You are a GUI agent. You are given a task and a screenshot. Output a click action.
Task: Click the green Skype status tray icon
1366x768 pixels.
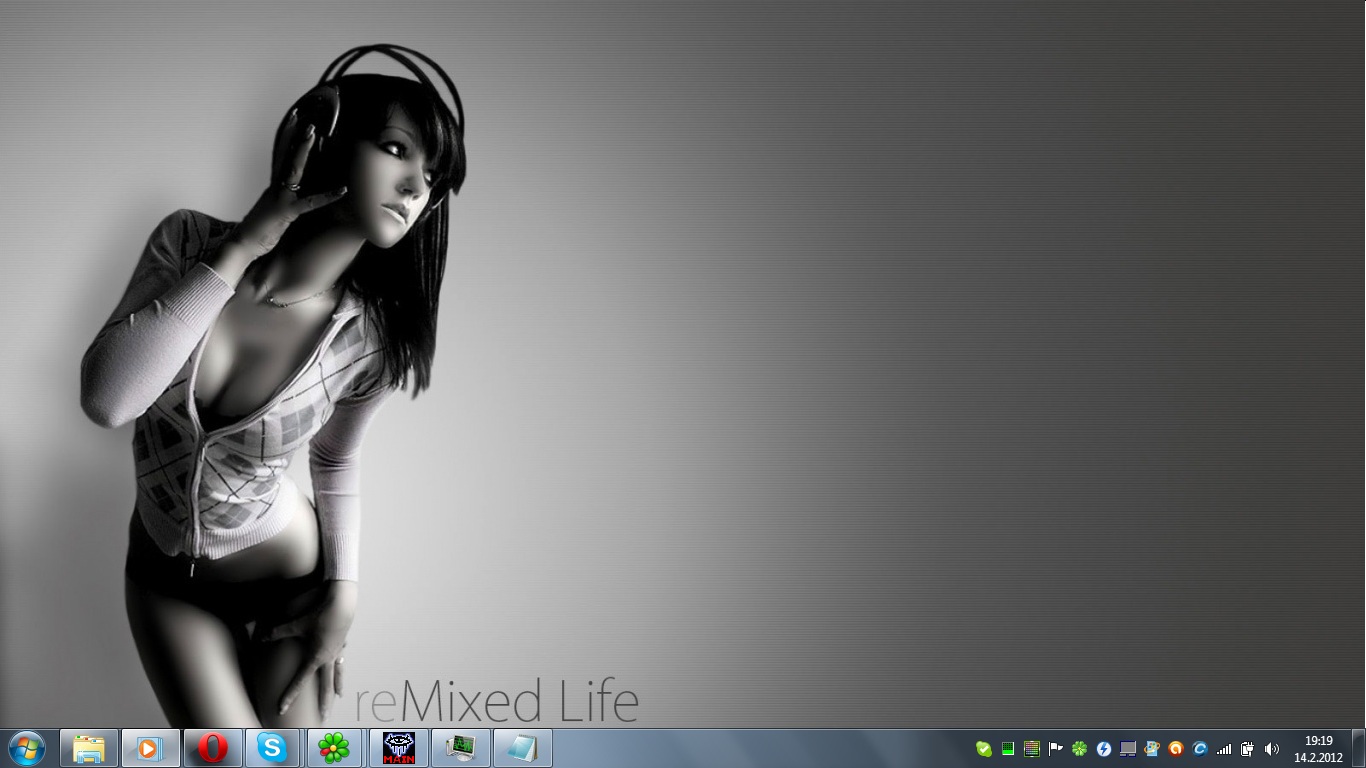click(x=984, y=749)
